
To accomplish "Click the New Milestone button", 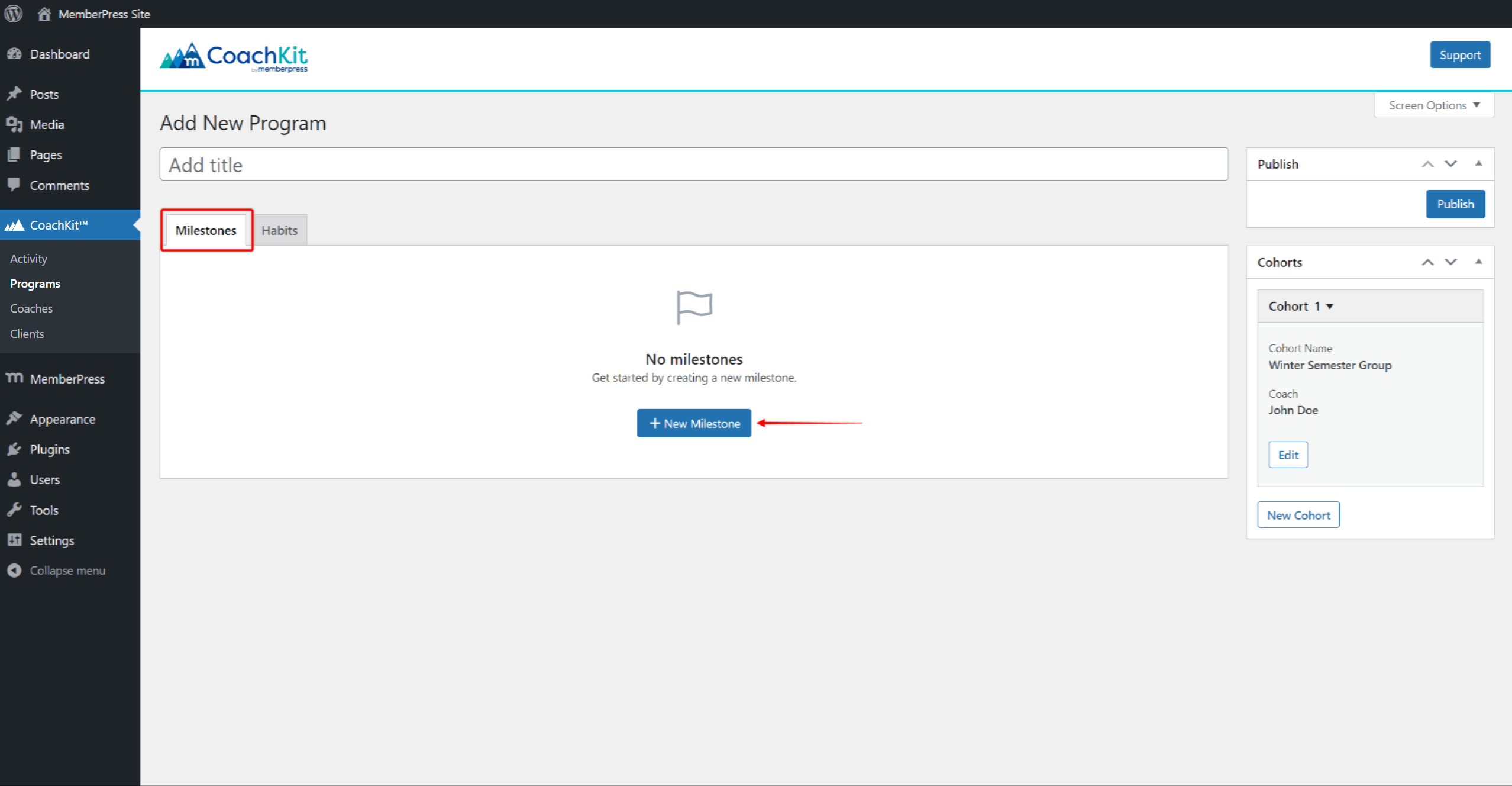I will click(x=694, y=422).
